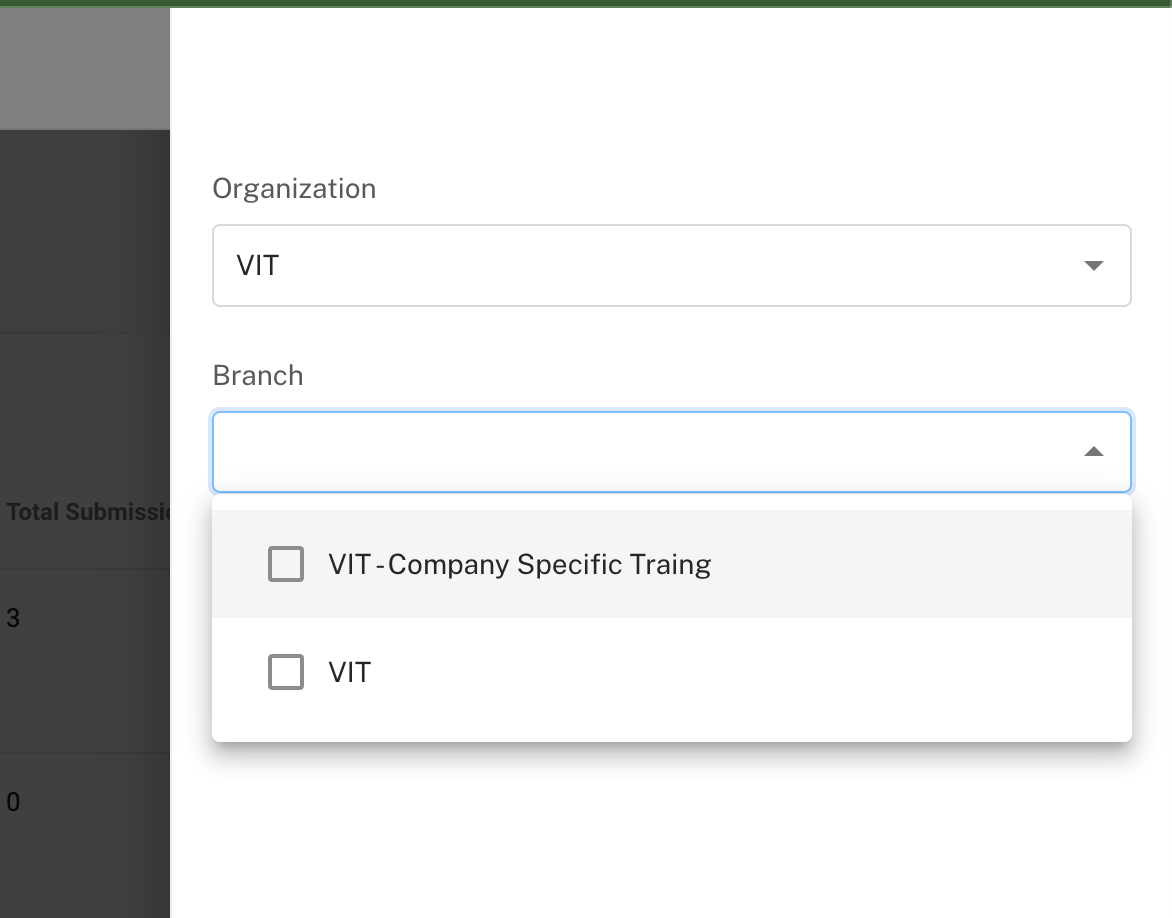The width and height of the screenshot is (1172, 918).
Task: Click blank space above the Organization label
Action: (670, 90)
